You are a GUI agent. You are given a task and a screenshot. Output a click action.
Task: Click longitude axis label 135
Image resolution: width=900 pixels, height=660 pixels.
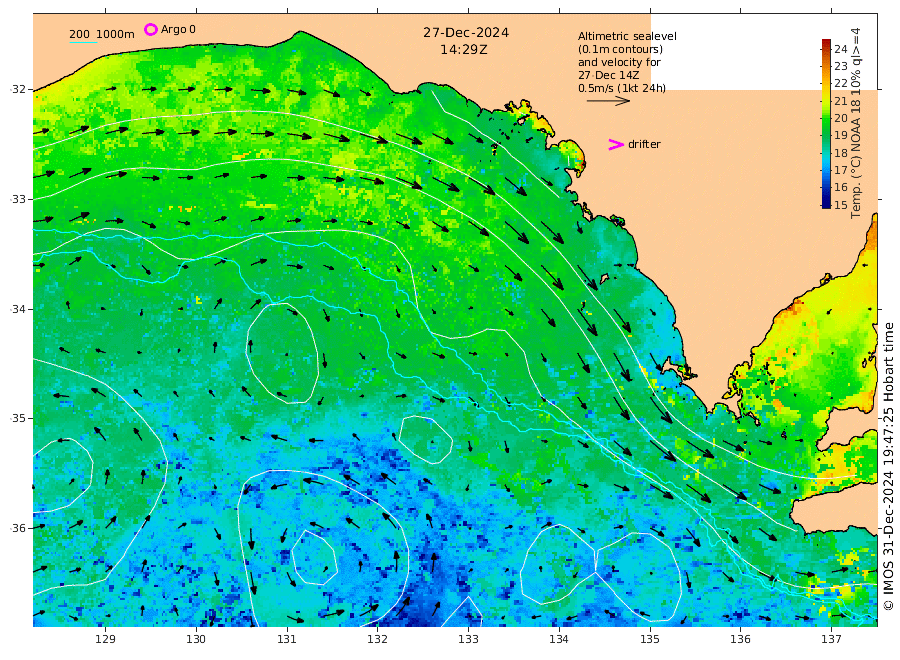point(650,639)
